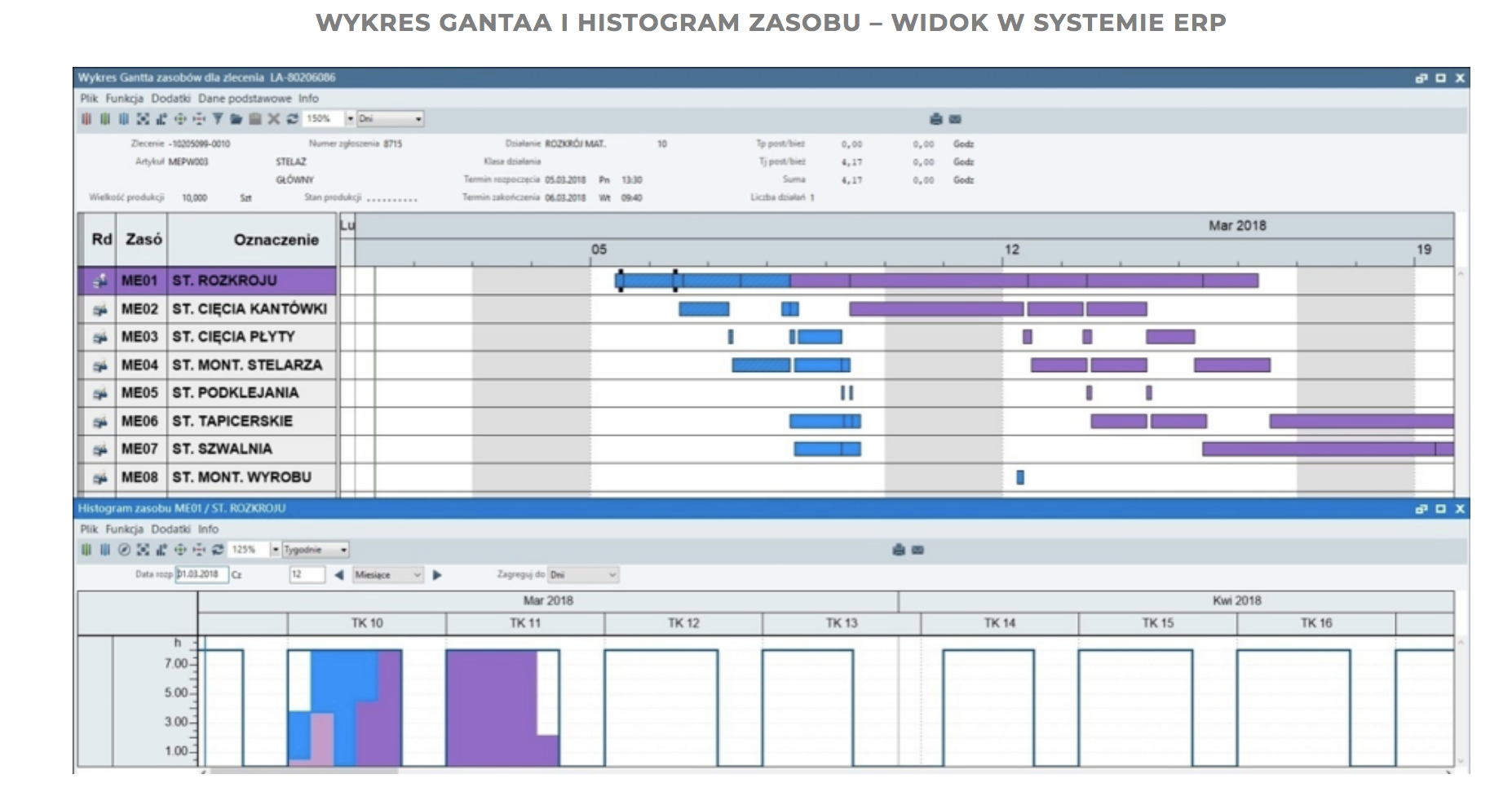Open Plik menu in histogram window
Screen dimensions: 1512x801
89,529
